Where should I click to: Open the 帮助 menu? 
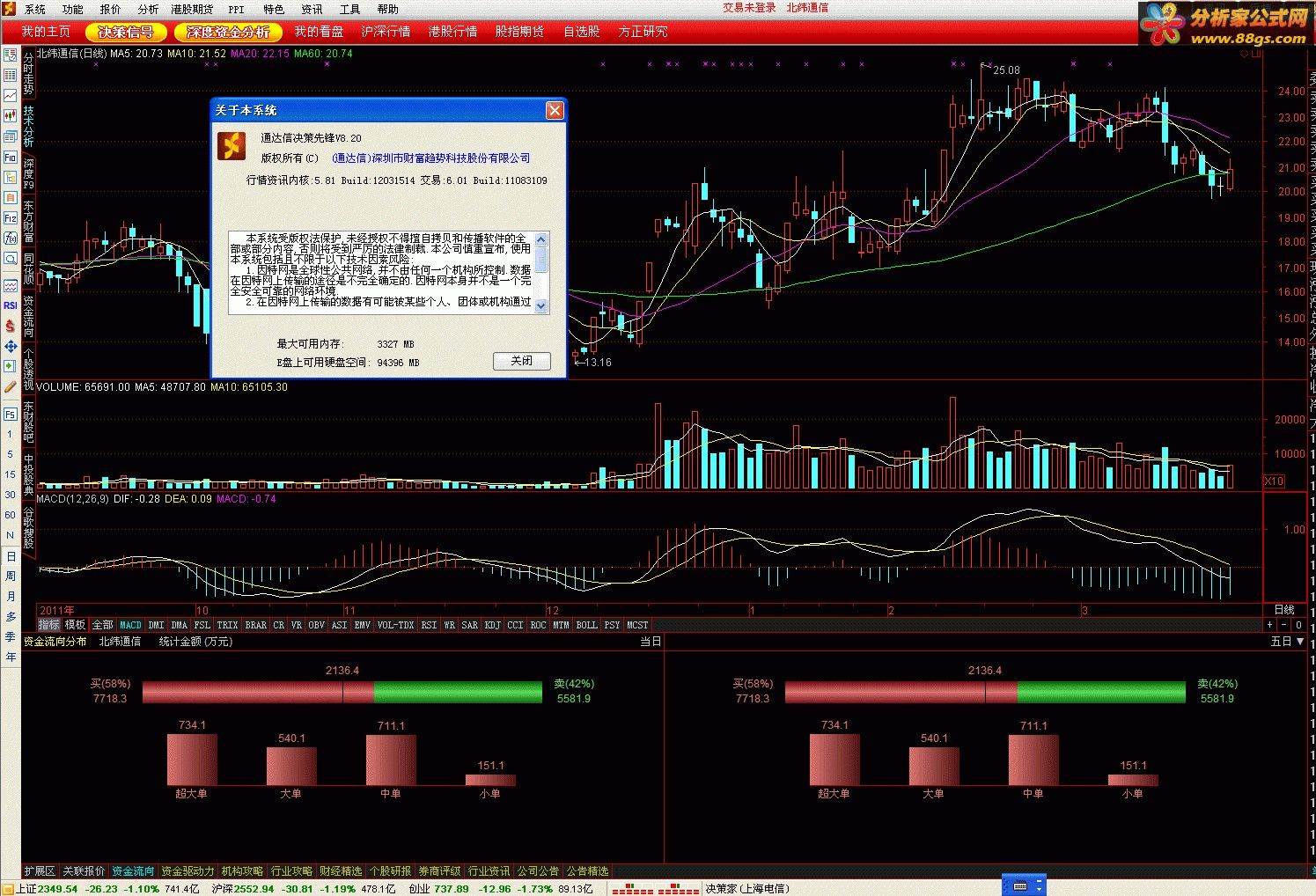(x=387, y=9)
